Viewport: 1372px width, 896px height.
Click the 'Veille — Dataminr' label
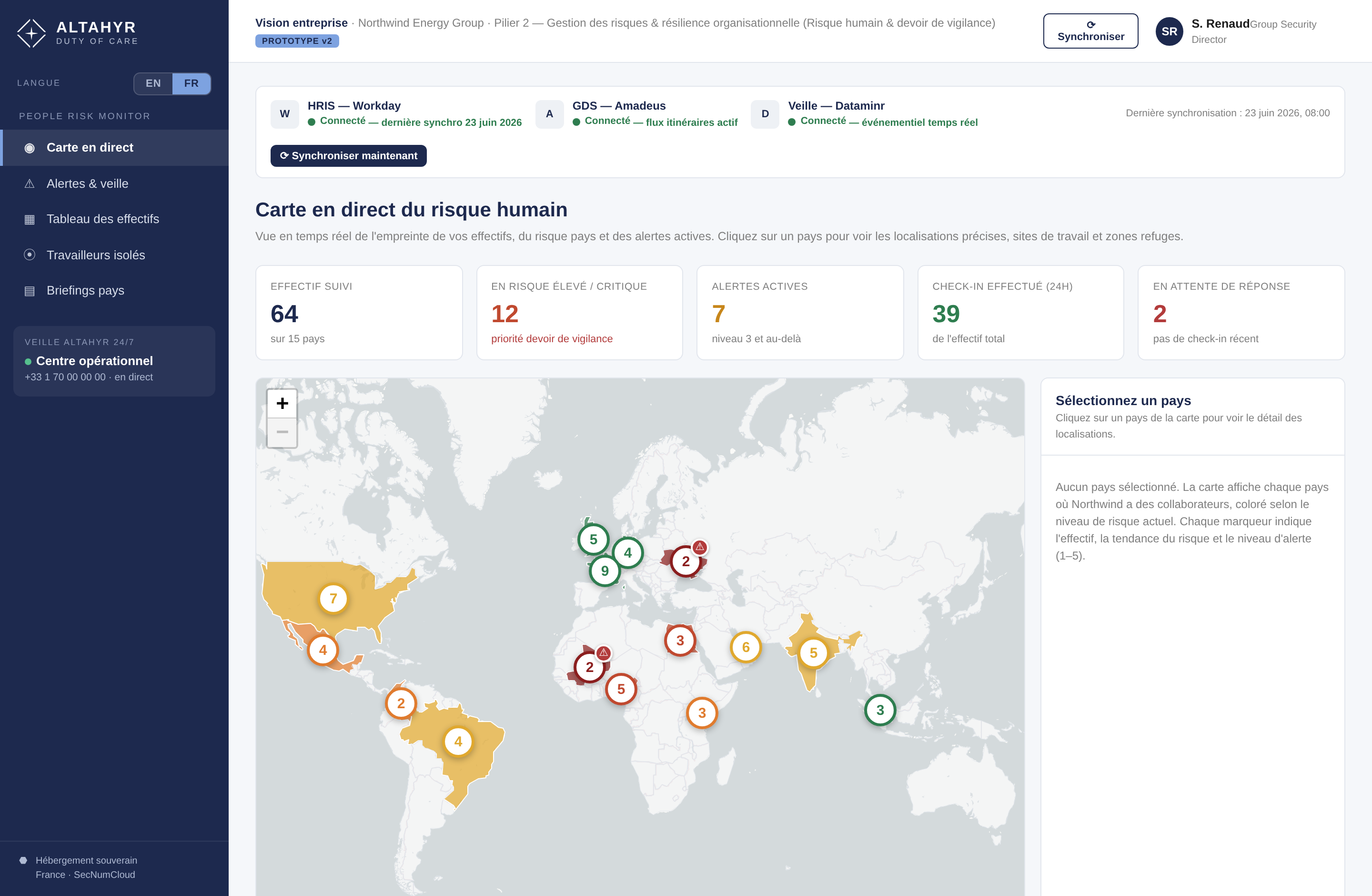836,106
